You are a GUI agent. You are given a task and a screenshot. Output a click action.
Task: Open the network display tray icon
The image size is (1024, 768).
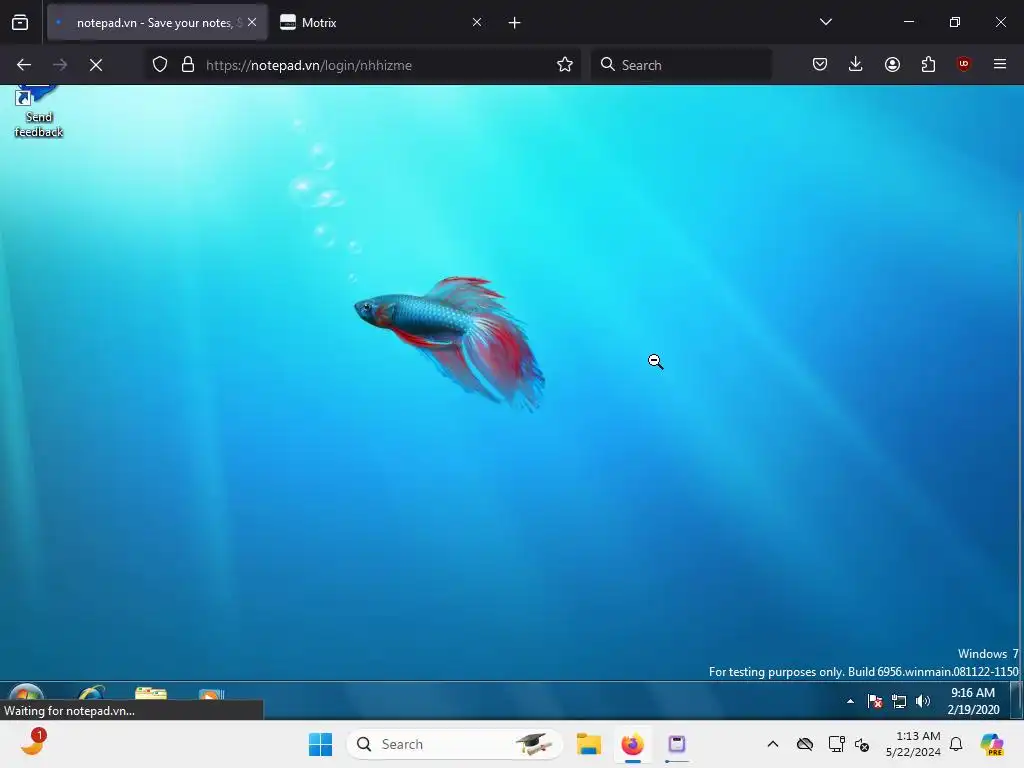(836, 744)
